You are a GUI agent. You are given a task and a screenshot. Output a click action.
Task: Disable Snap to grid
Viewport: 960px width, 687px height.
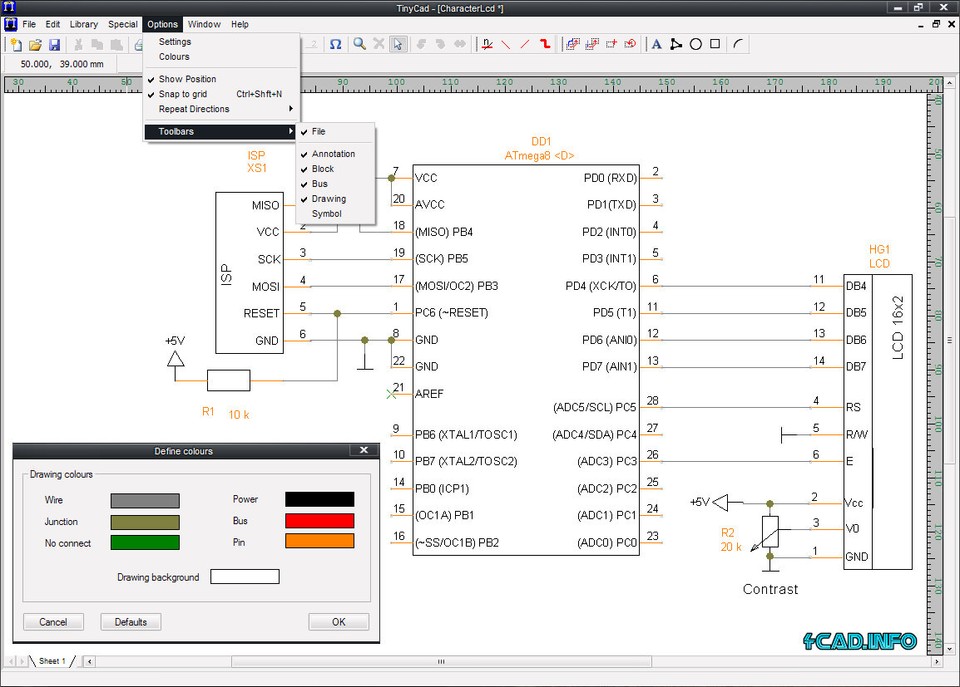click(183, 93)
